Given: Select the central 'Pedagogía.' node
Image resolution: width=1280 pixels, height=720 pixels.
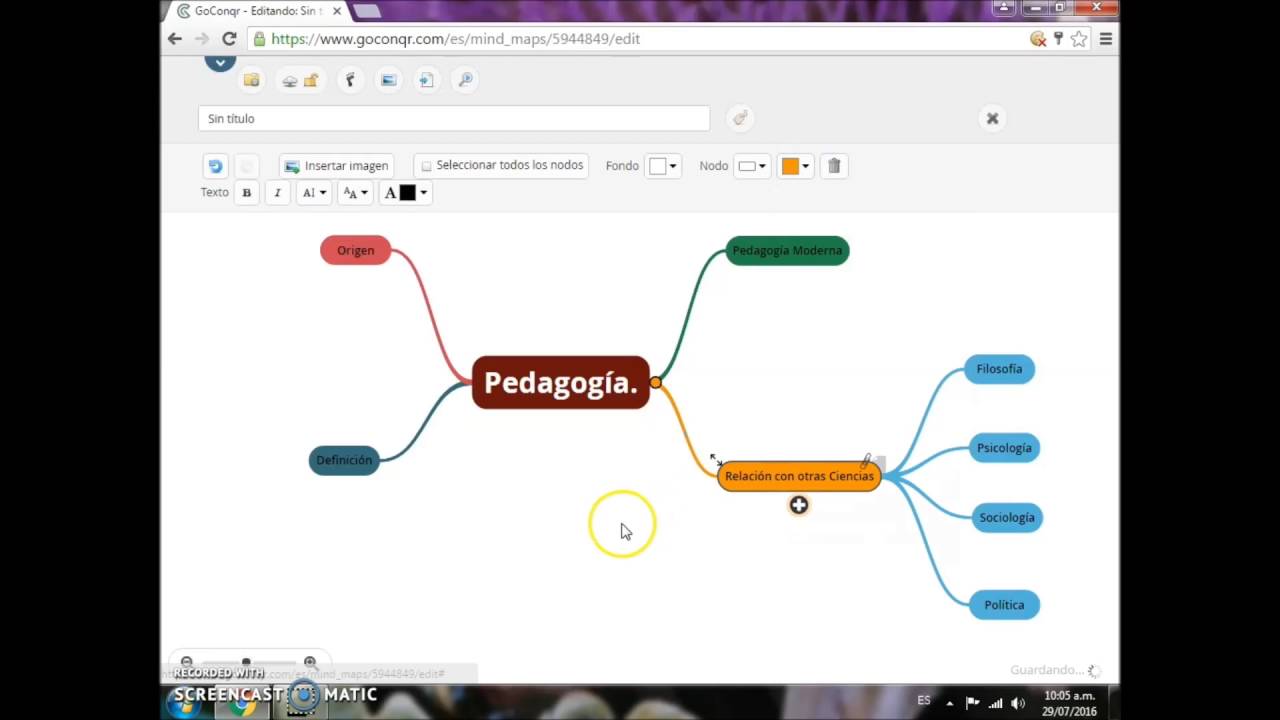Looking at the screenshot, I should [560, 382].
